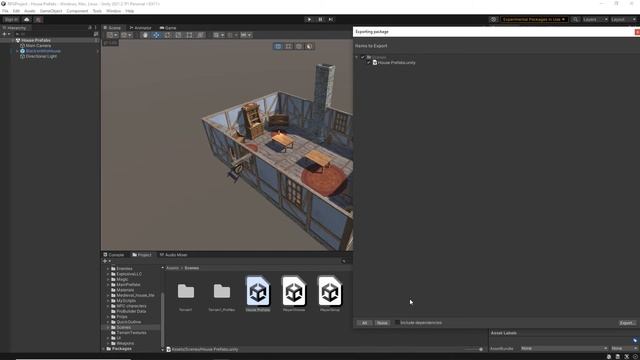Open the Edit menu
This screenshot has height=360, width=640.
(x=16, y=11)
